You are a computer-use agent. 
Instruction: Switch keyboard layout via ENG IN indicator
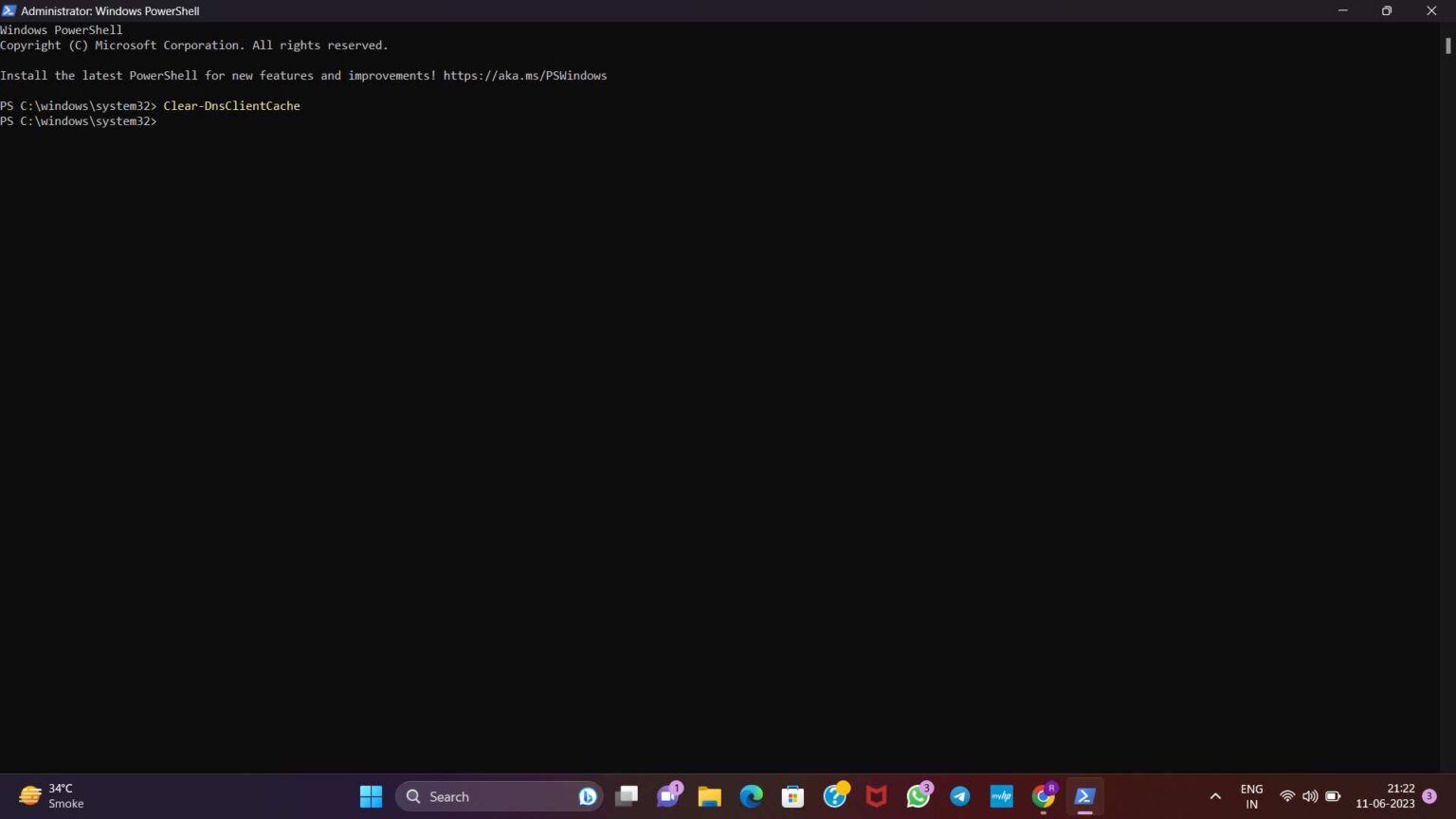click(x=1250, y=796)
